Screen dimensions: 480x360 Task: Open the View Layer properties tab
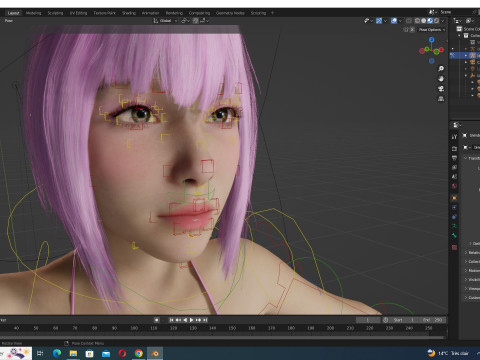click(454, 167)
